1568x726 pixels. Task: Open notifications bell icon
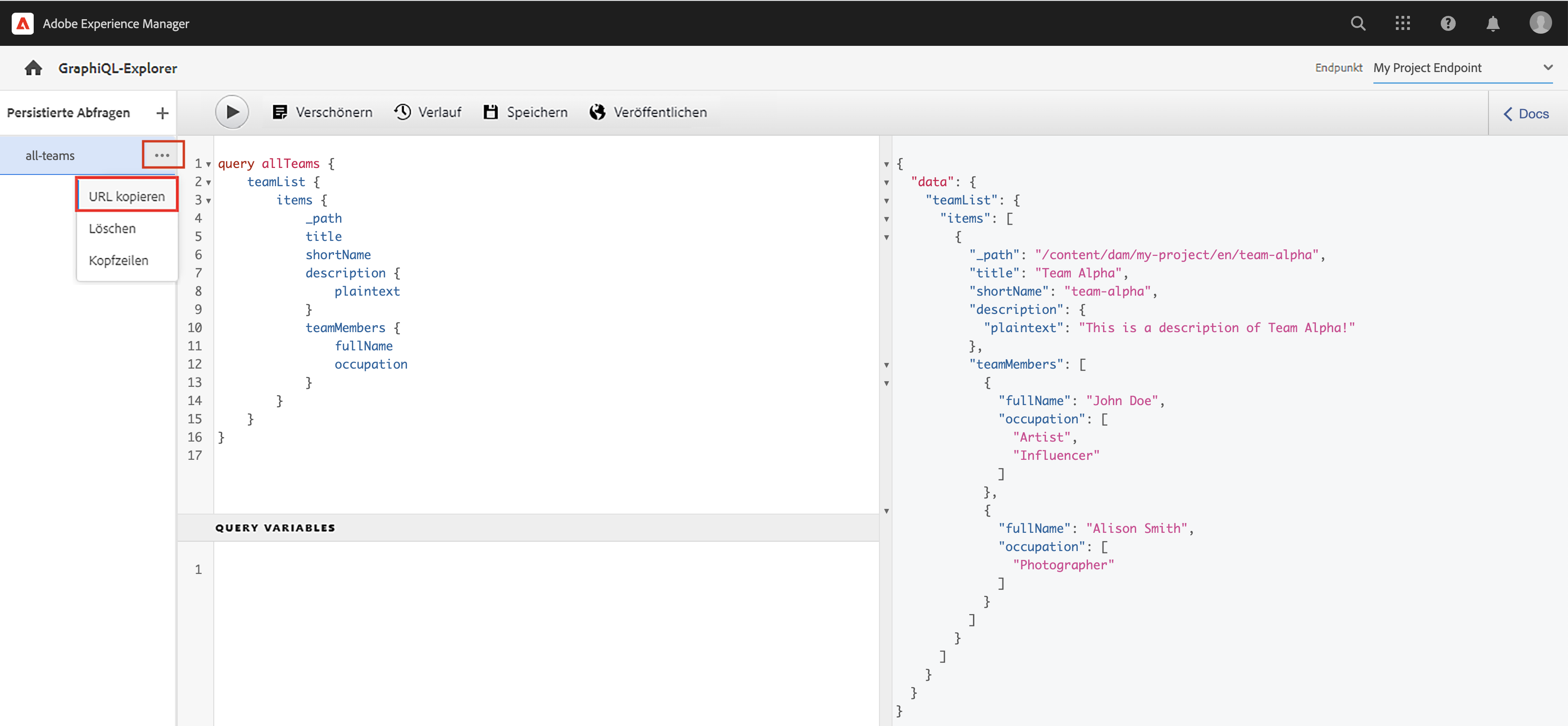click(x=1493, y=23)
